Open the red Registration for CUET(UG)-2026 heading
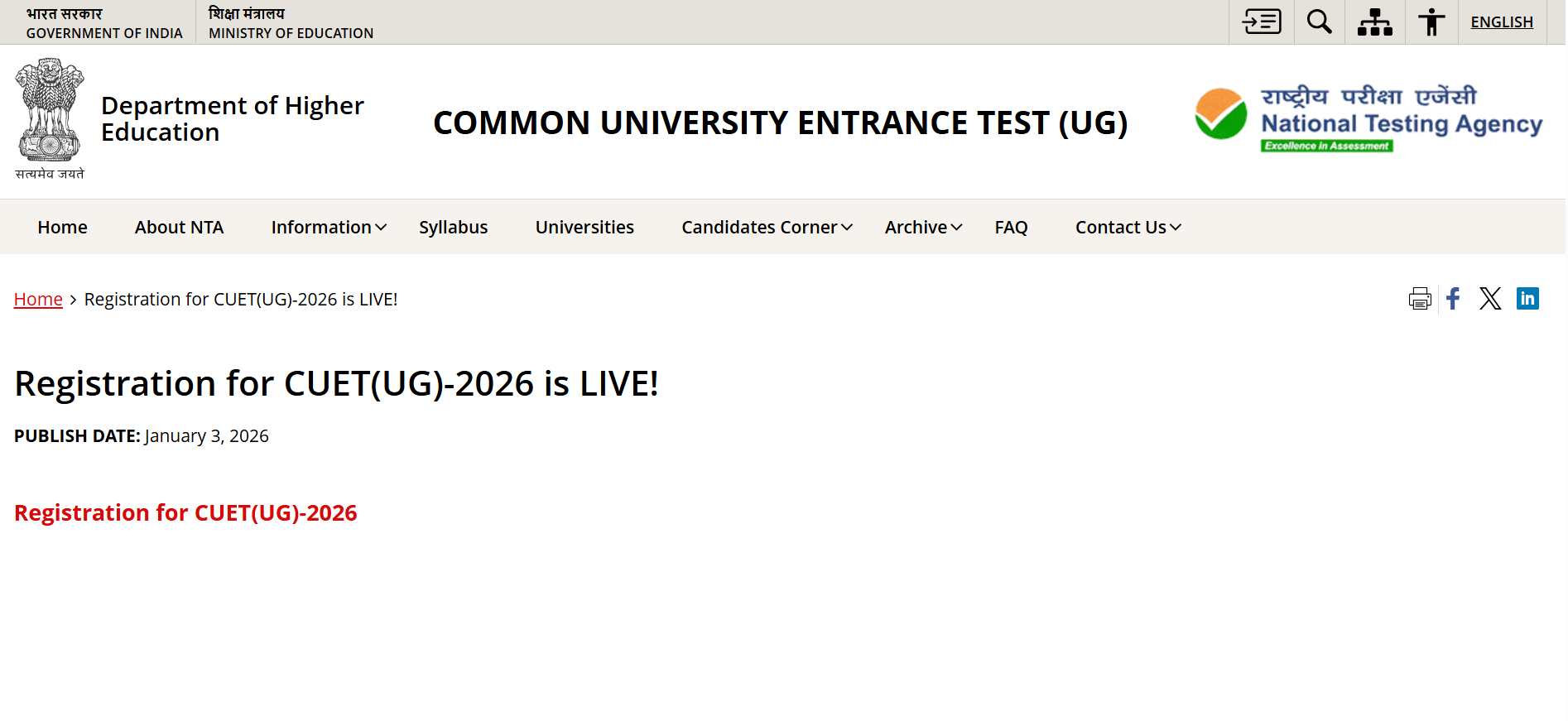Image resolution: width=1568 pixels, height=721 pixels. pos(185,513)
